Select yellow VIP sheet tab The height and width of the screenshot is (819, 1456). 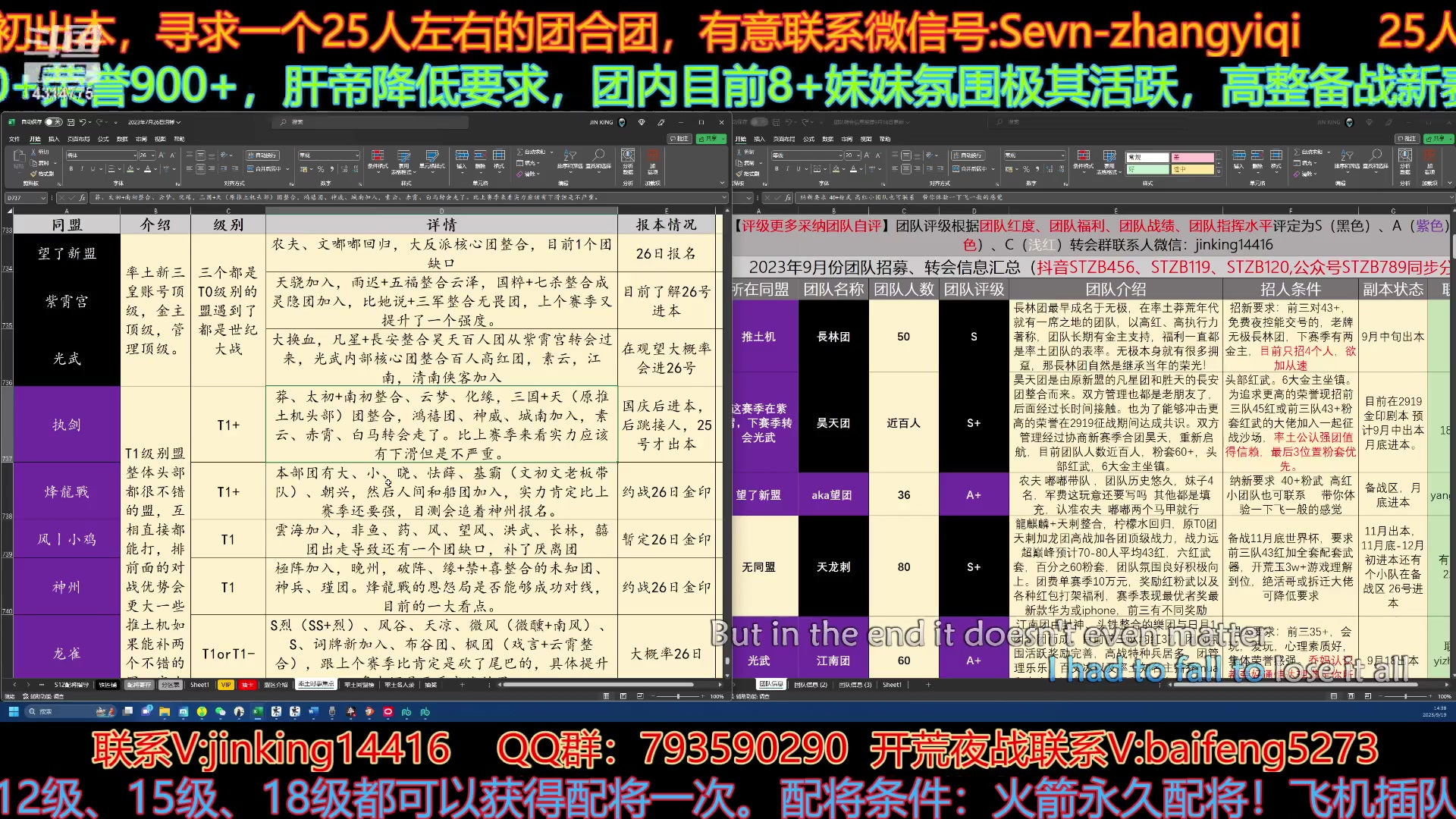click(x=225, y=685)
